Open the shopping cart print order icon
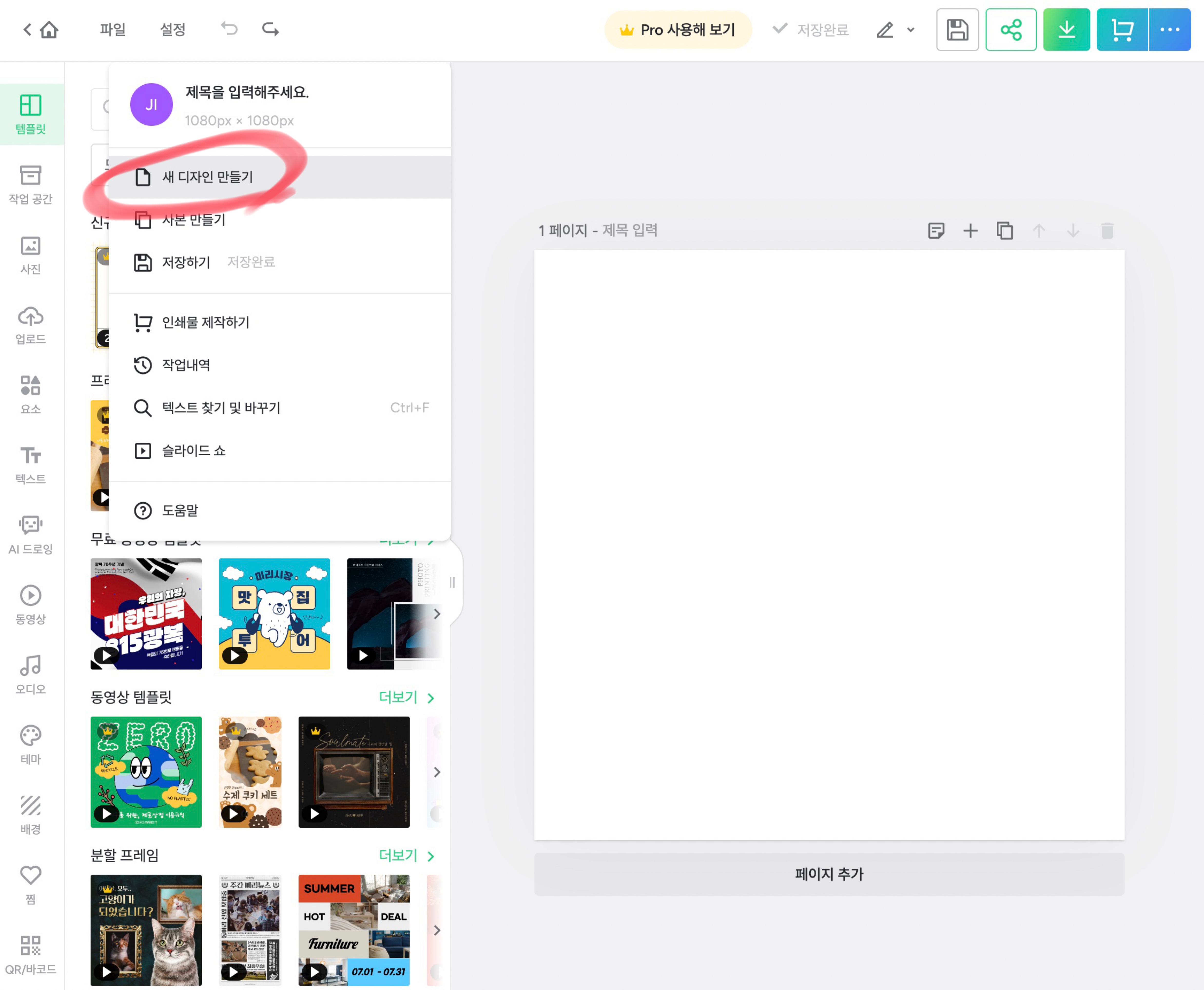The width and height of the screenshot is (1204, 990). click(x=1122, y=30)
